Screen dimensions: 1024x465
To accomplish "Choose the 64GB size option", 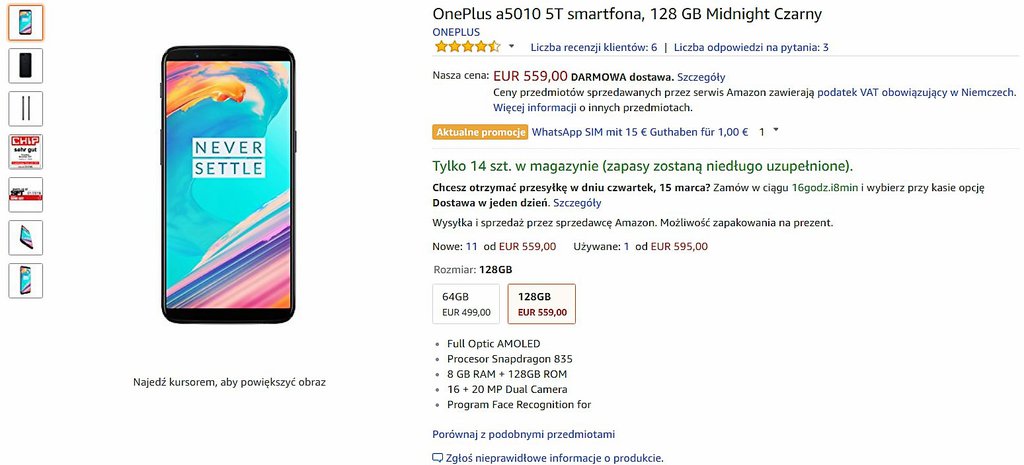I will tap(466, 304).
